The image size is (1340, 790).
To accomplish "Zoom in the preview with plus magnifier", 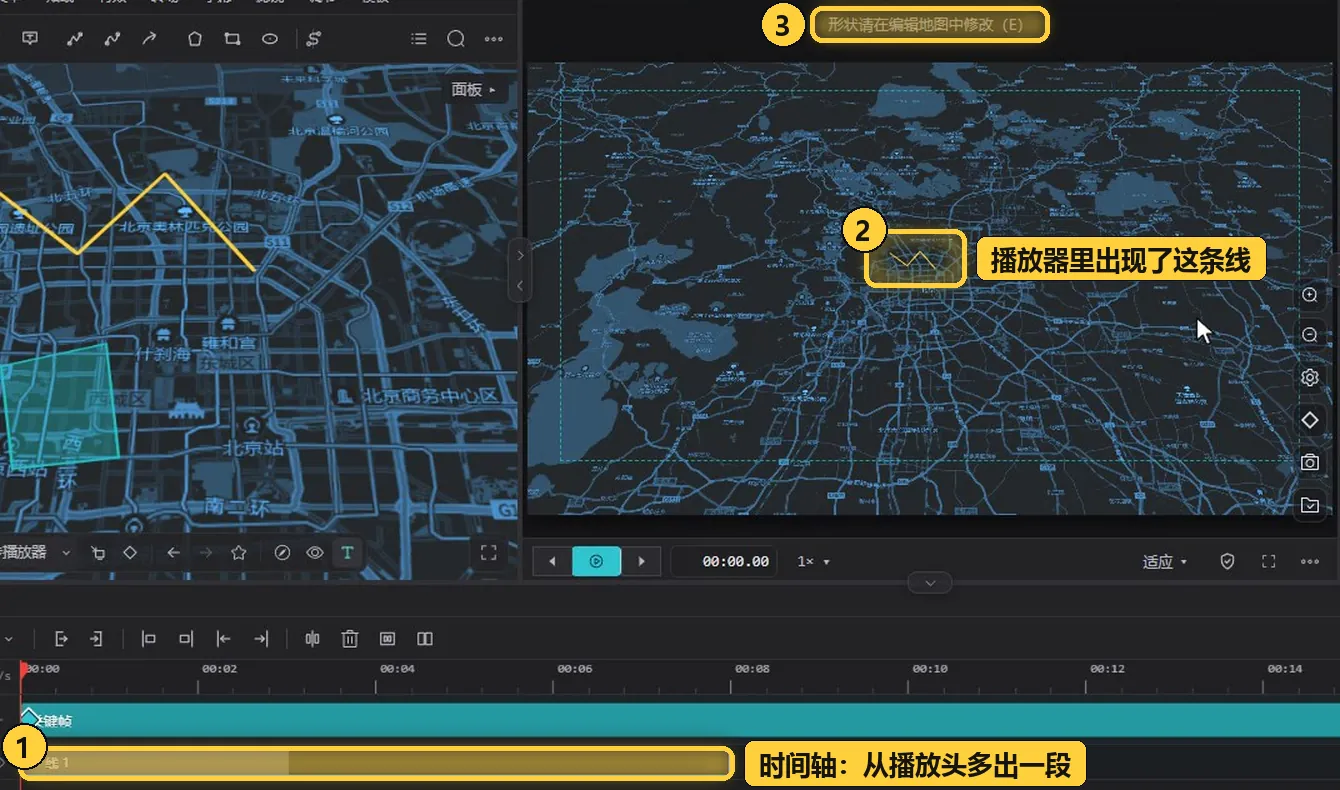I will coord(1310,295).
